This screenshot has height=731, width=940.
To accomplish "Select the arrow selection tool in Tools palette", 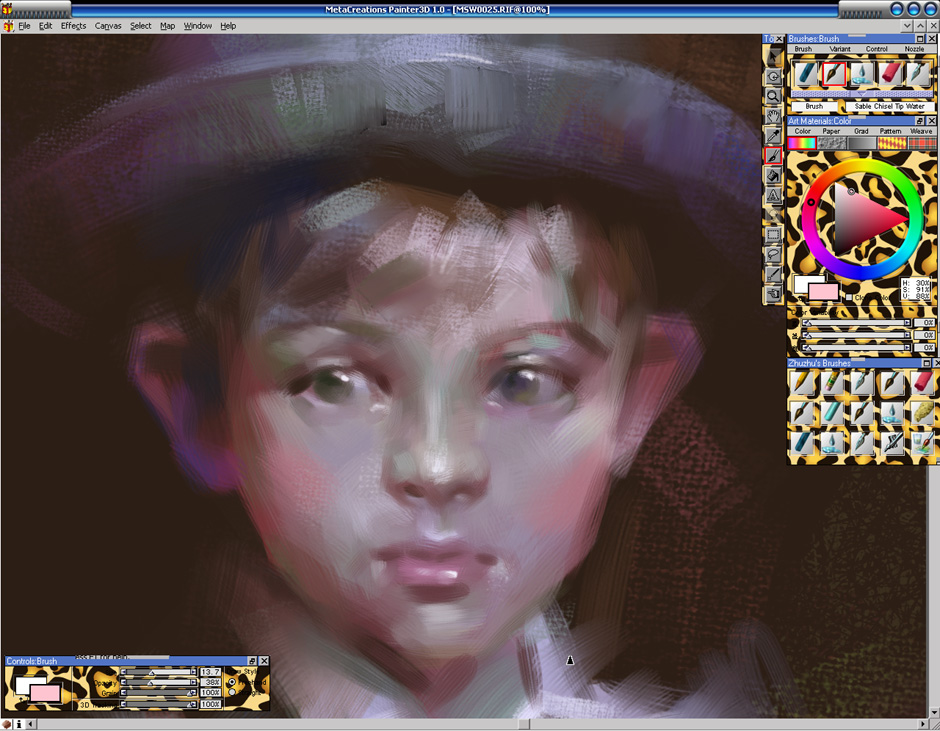I will tap(773, 57).
